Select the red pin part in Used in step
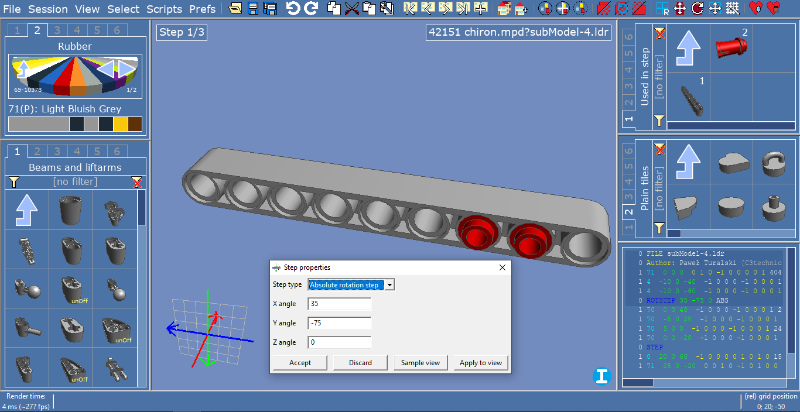 736,46
